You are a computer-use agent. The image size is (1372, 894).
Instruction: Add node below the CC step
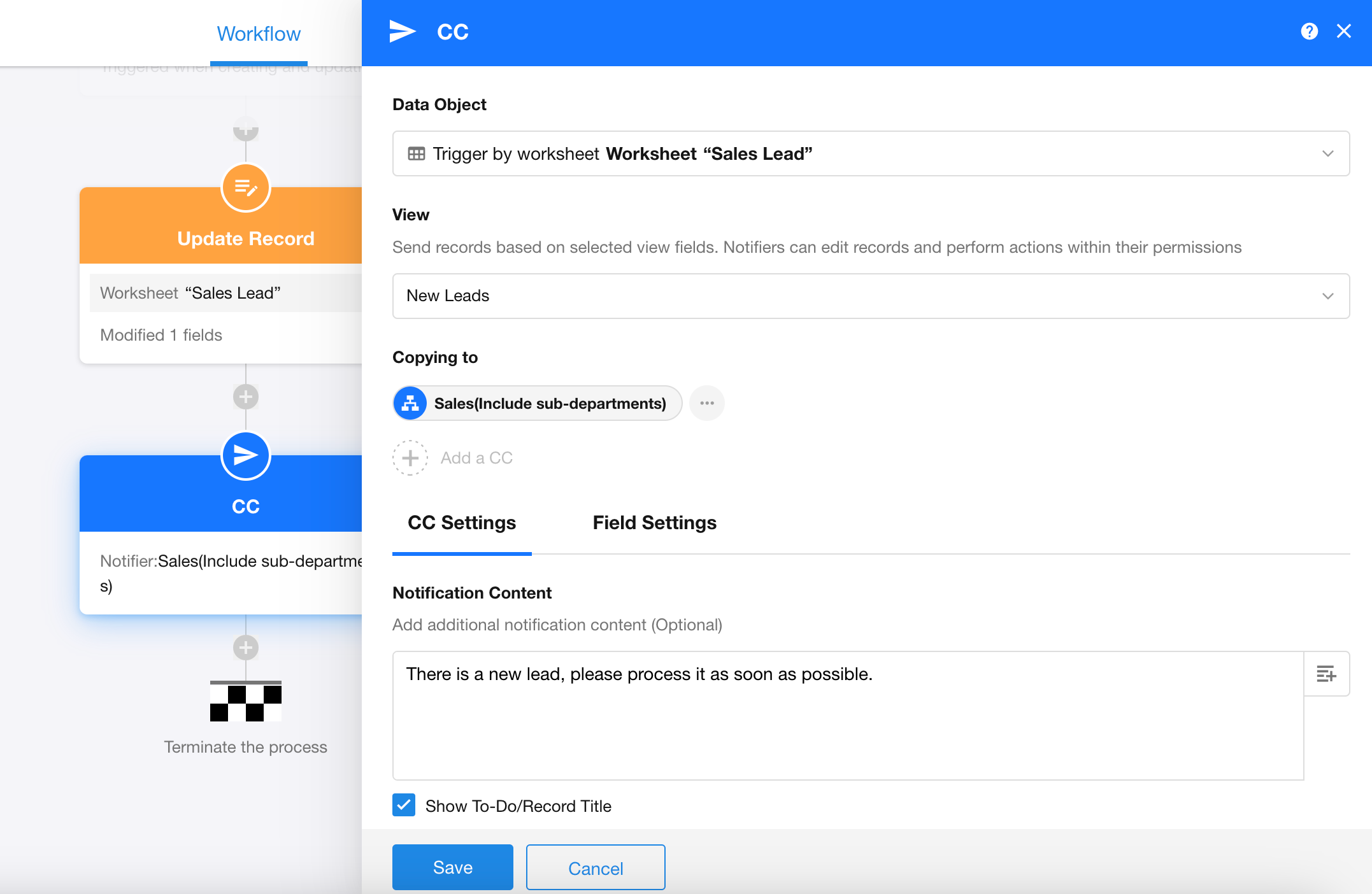[246, 648]
